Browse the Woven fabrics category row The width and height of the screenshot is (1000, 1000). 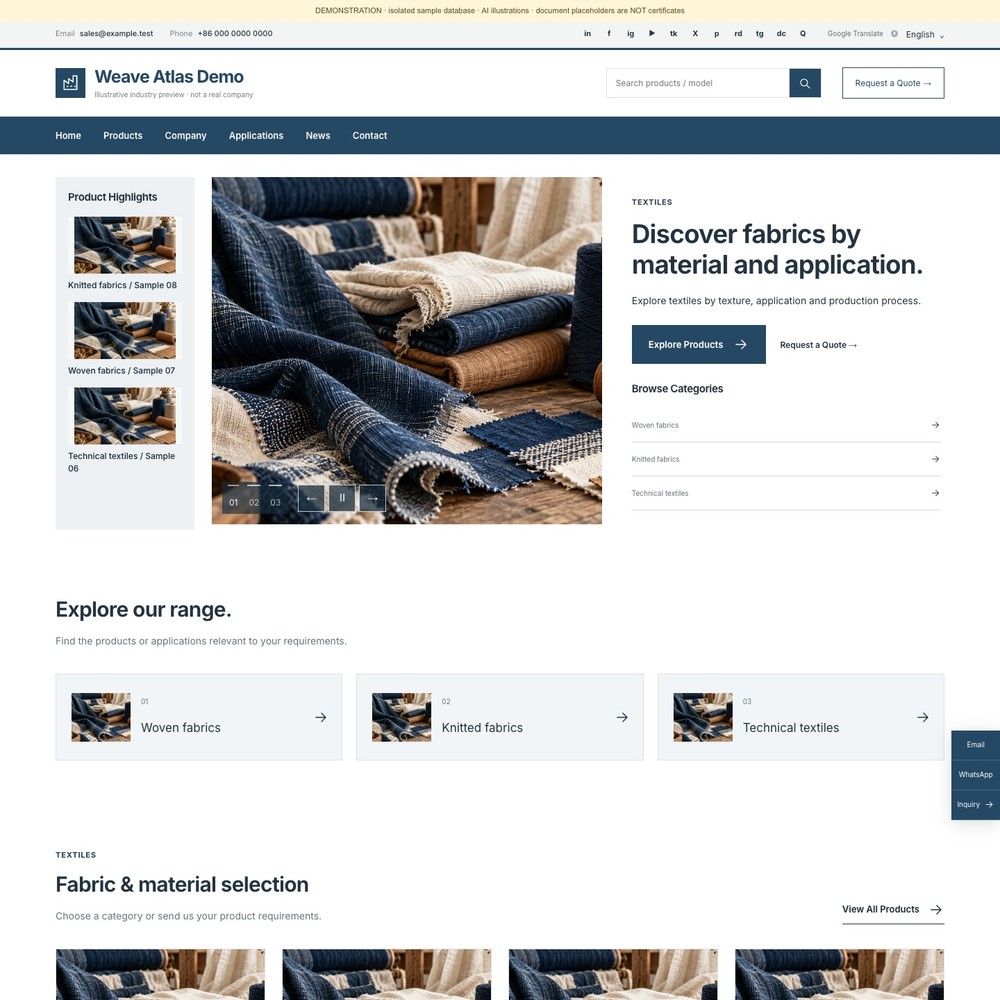click(x=786, y=425)
